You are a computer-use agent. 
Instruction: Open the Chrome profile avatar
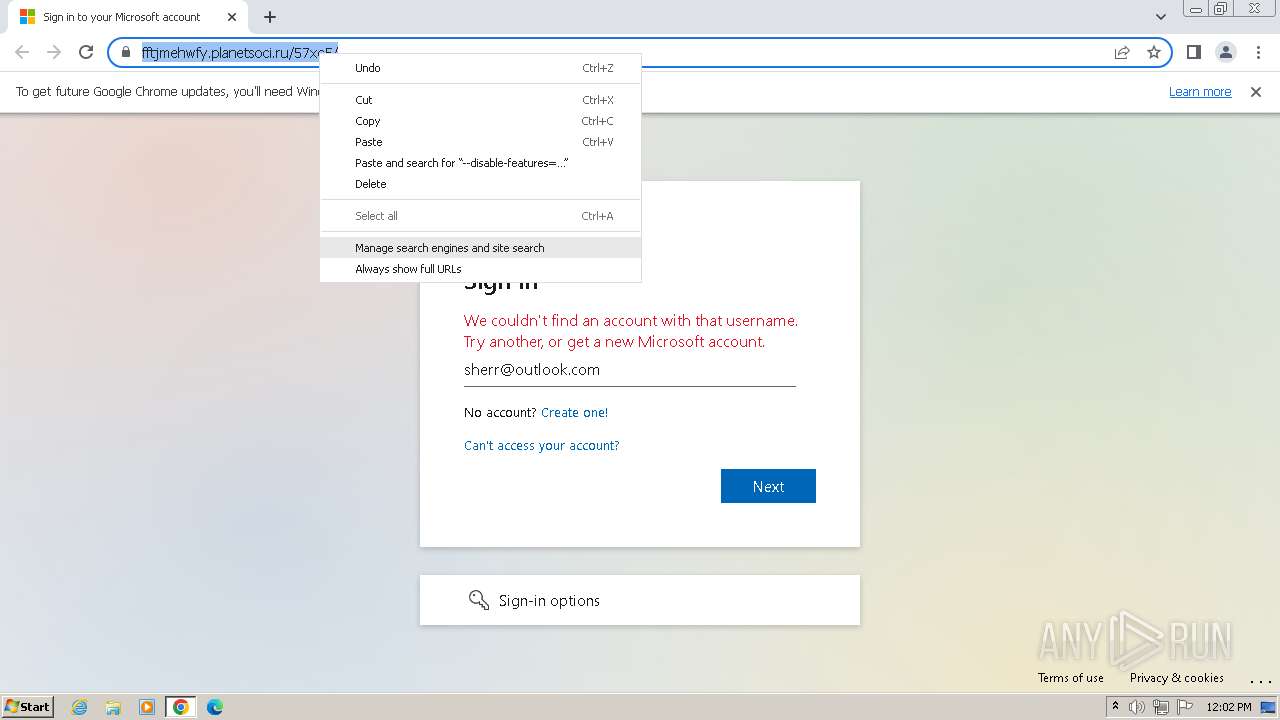[1225, 52]
